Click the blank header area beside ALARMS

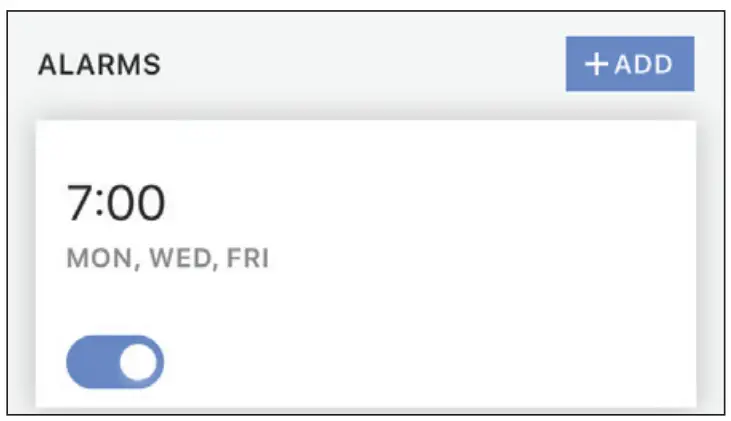click(360, 65)
